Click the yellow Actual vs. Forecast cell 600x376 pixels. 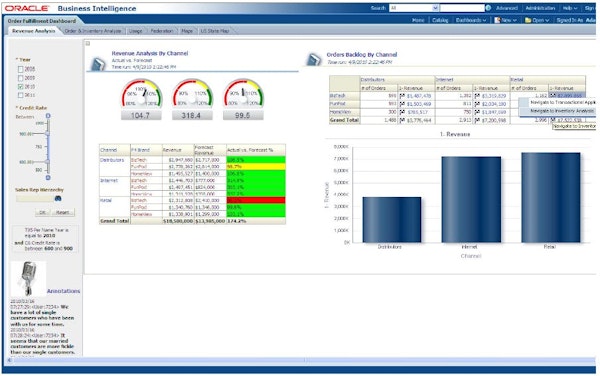(x=256, y=167)
